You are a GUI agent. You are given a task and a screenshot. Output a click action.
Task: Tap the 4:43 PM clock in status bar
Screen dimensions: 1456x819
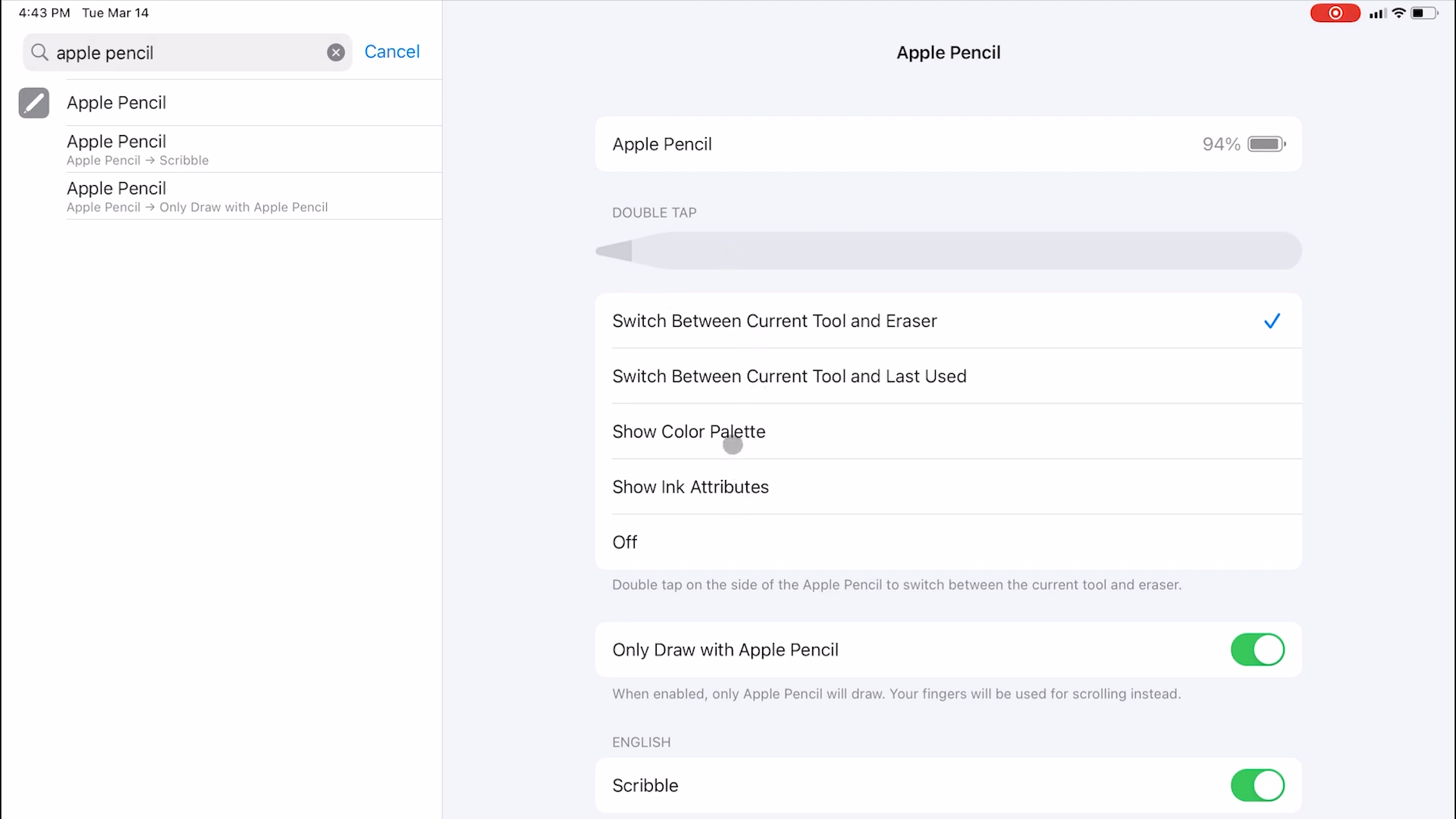44,13
